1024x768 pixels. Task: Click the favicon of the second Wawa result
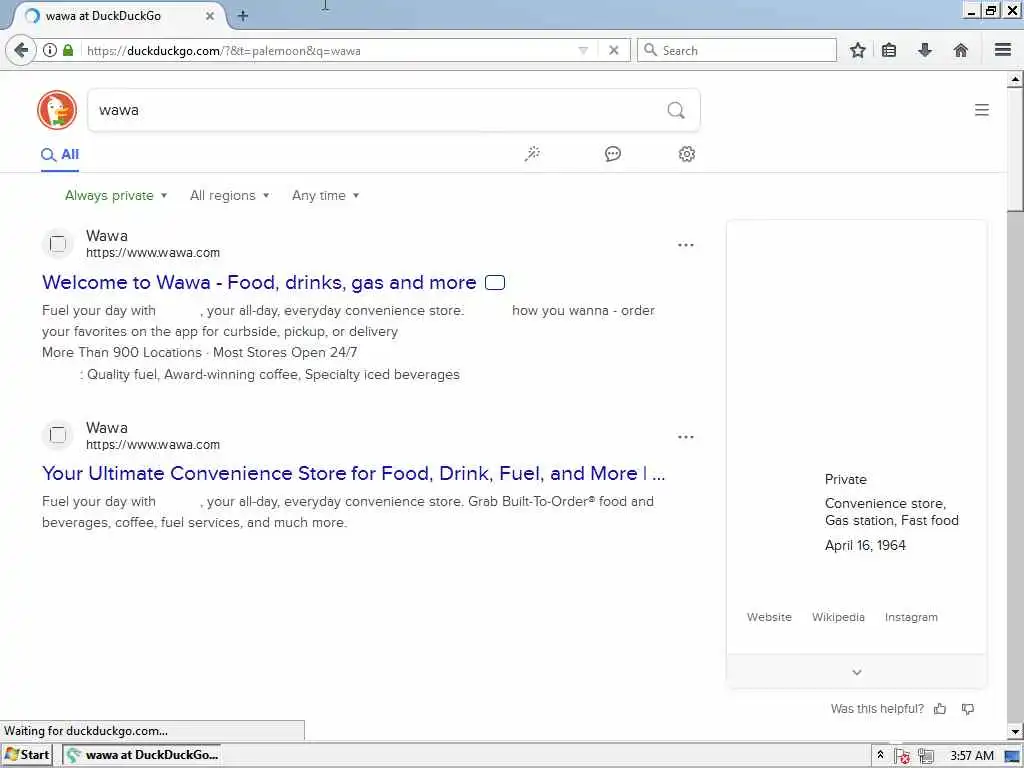tap(57, 435)
